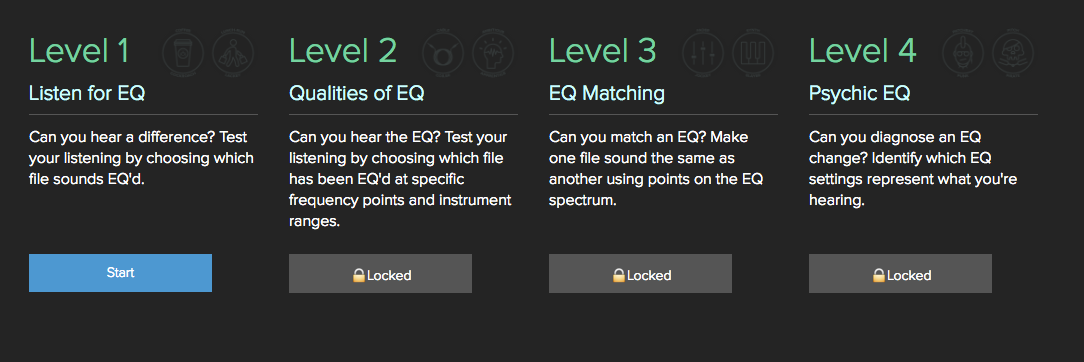
Task: Select the Level 1 heading
Action: 79,52
